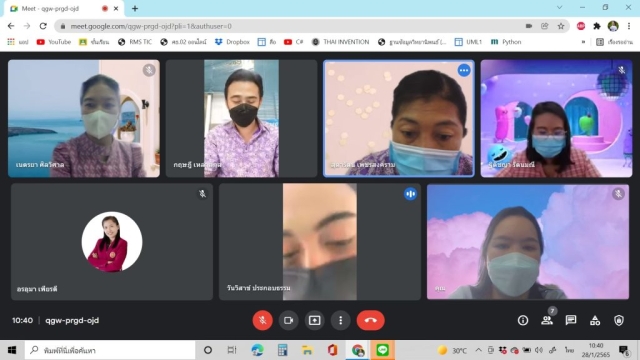Toggle the camera on/off button
This screenshot has height=360, width=640.
289,320
